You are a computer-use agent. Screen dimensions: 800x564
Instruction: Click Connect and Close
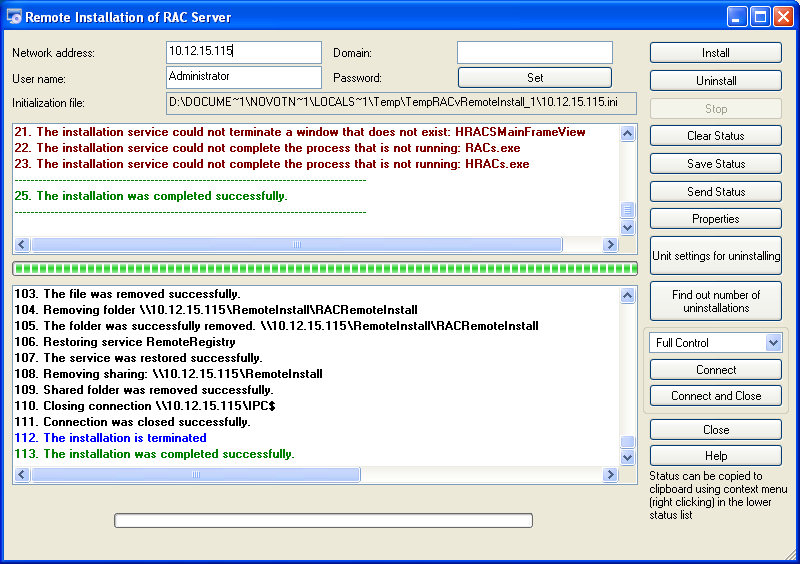click(715, 396)
